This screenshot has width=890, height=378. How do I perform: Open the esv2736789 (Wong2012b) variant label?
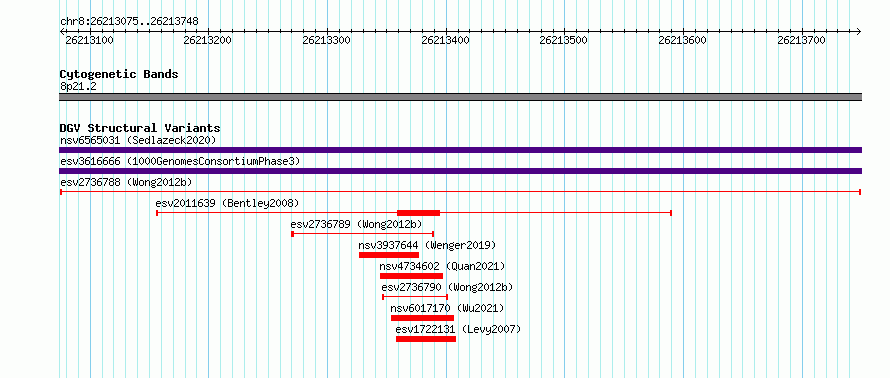[x=356, y=224]
